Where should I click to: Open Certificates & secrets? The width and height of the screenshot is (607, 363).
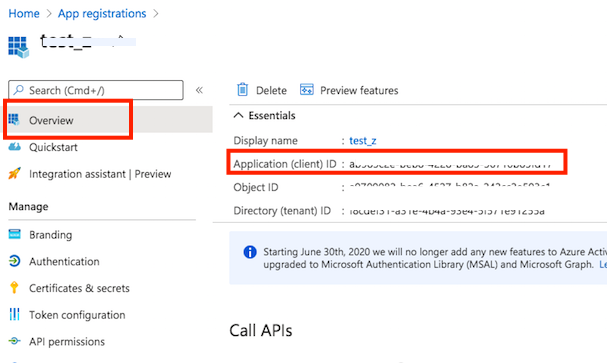[x=79, y=288]
